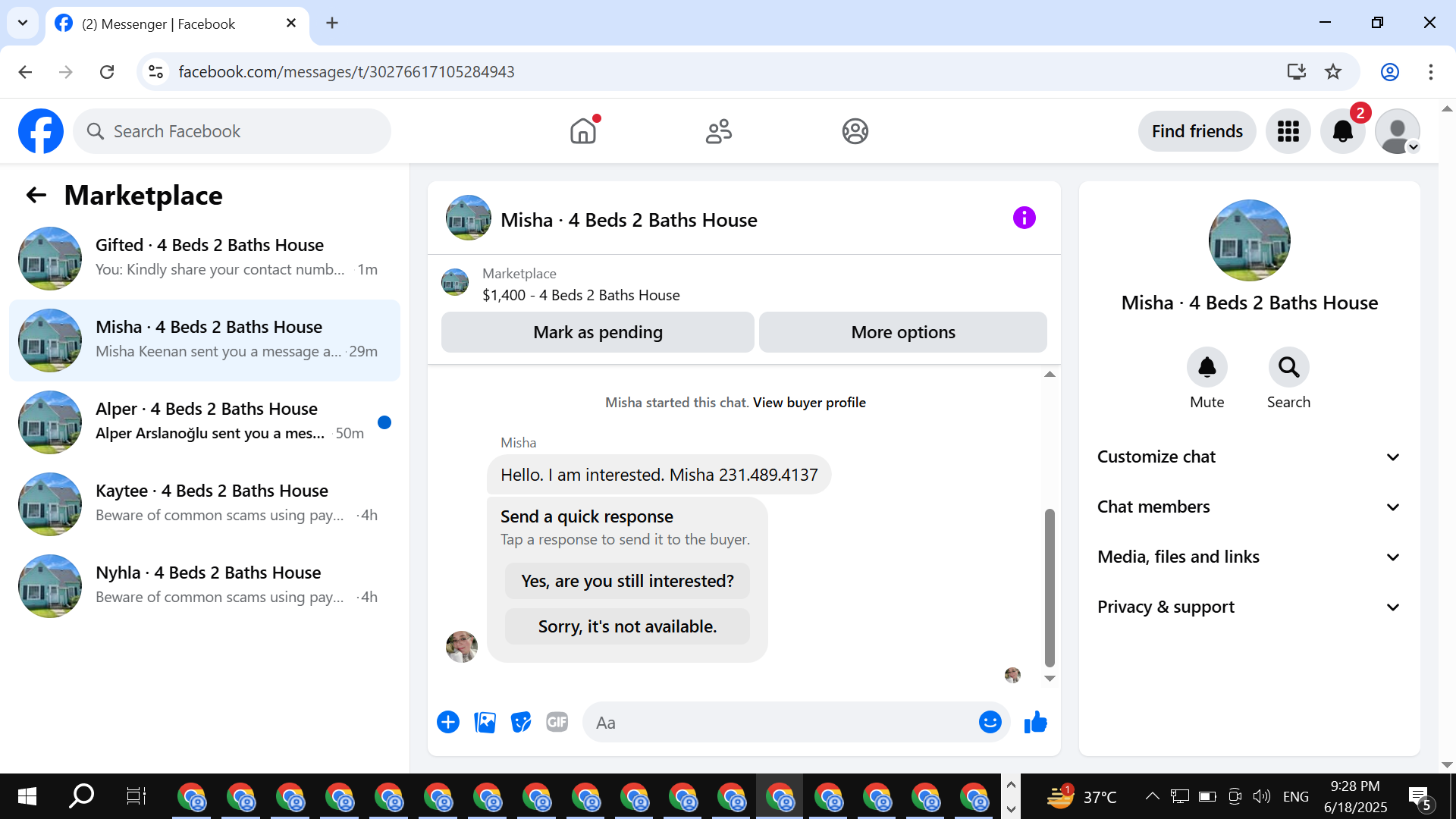
Task: Go back from Marketplace using arrow
Action: 36,196
